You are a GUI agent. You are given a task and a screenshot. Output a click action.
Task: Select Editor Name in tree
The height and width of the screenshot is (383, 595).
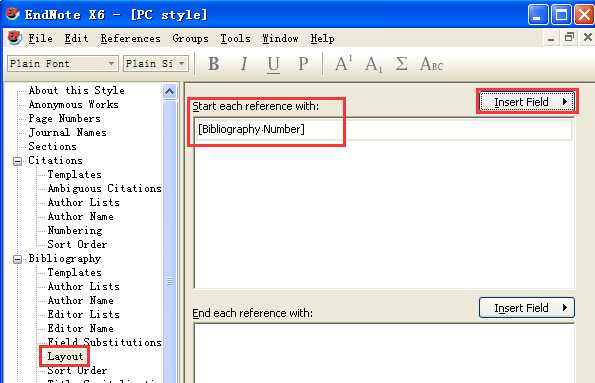(80, 329)
